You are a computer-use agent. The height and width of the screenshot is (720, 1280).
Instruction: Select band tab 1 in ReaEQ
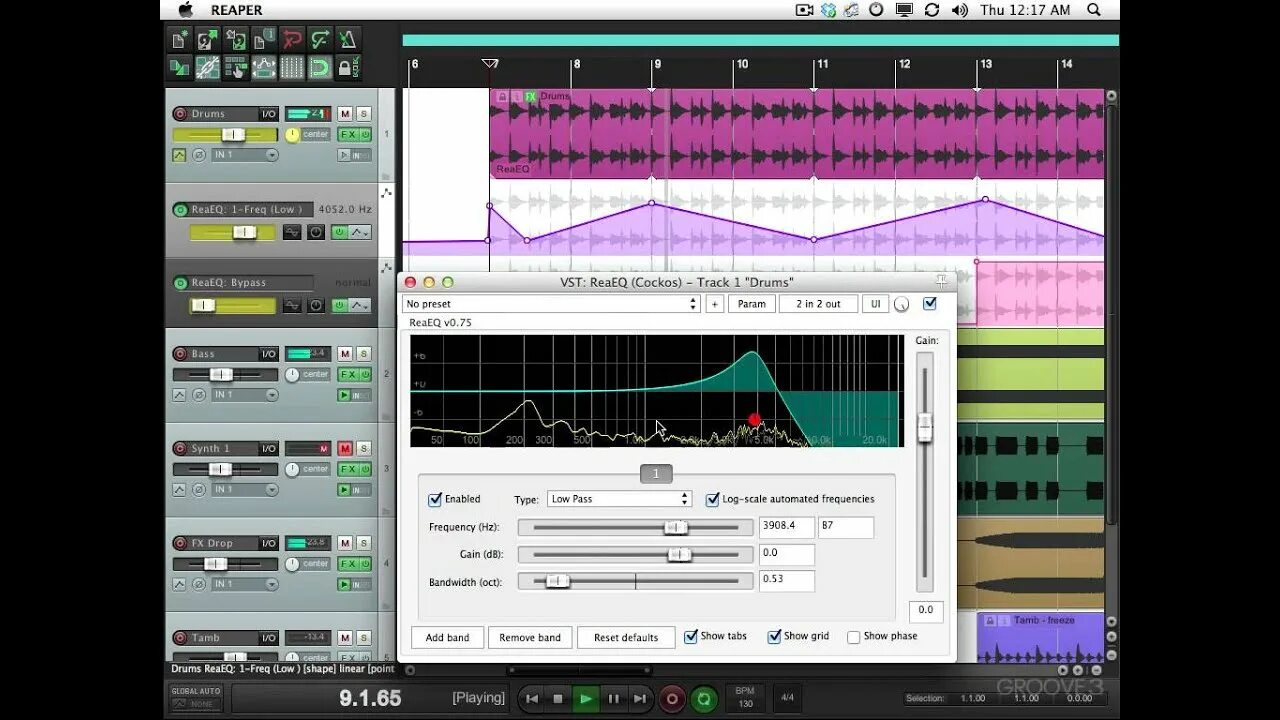[656, 474]
